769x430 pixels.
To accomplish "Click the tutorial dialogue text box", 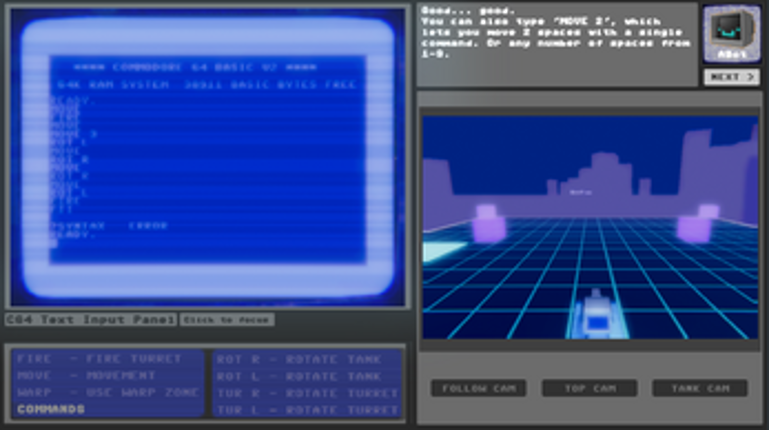I will tap(557, 45).
